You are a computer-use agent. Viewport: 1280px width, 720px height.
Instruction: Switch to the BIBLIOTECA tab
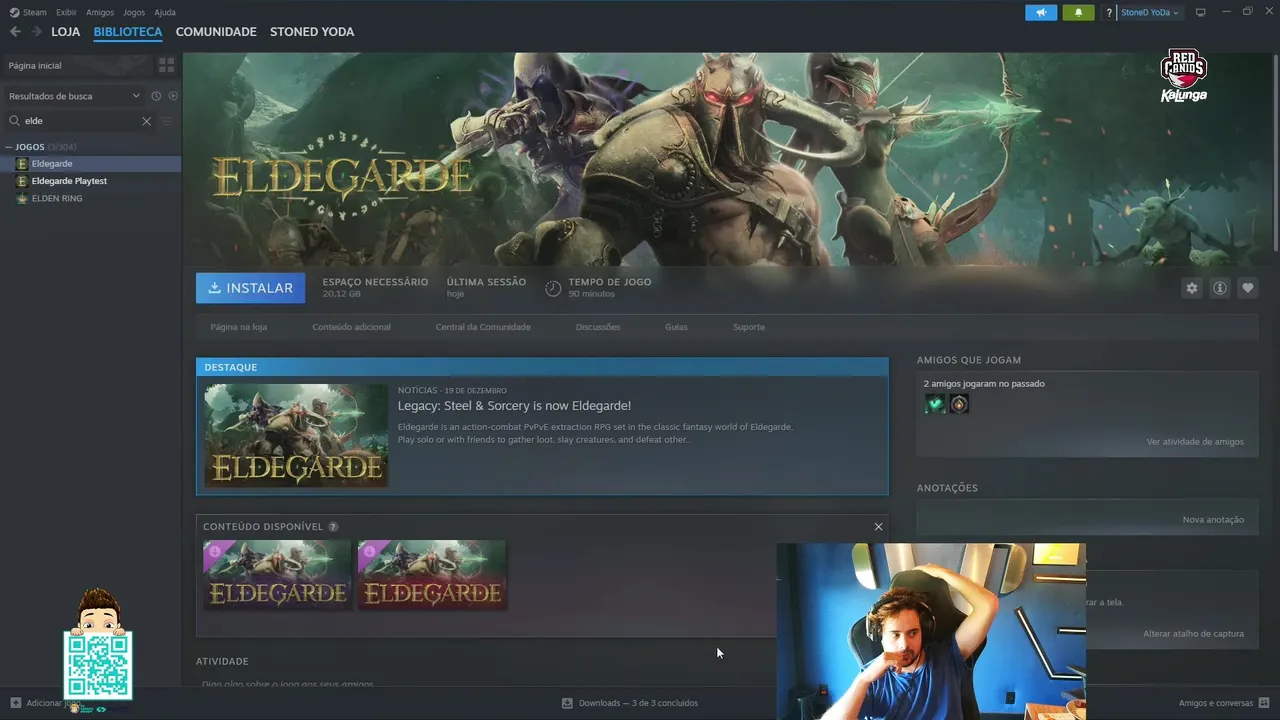128,32
